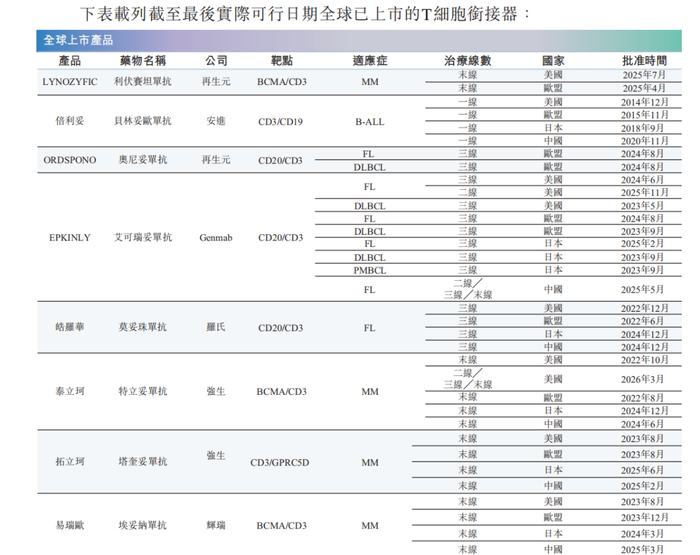Click the 利伏賽坦單抗 drug name
This screenshot has width=700, height=555.
[x=142, y=81]
